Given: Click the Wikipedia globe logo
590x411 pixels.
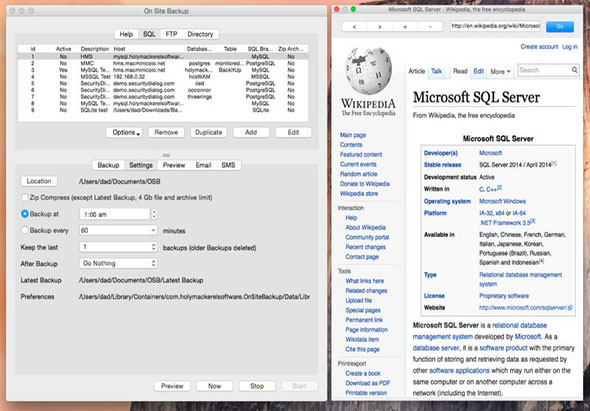Looking at the screenshot, I should click(368, 71).
